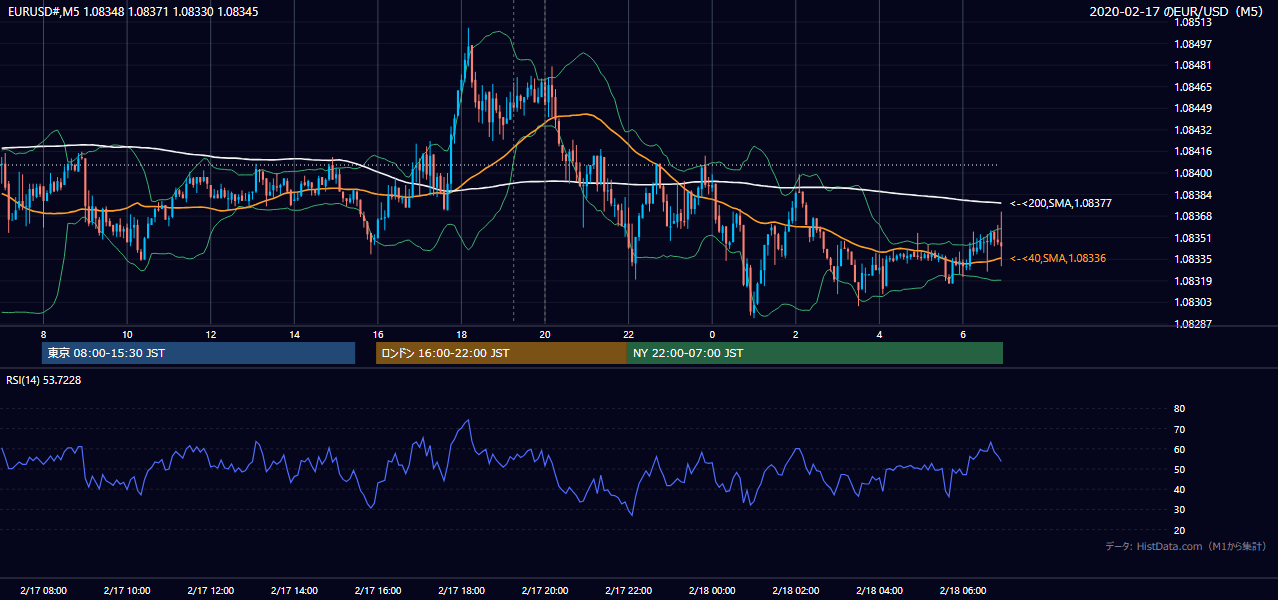Click hour tick 10 under the price chart
The height and width of the screenshot is (600, 1278).
pyautogui.click(x=127, y=334)
